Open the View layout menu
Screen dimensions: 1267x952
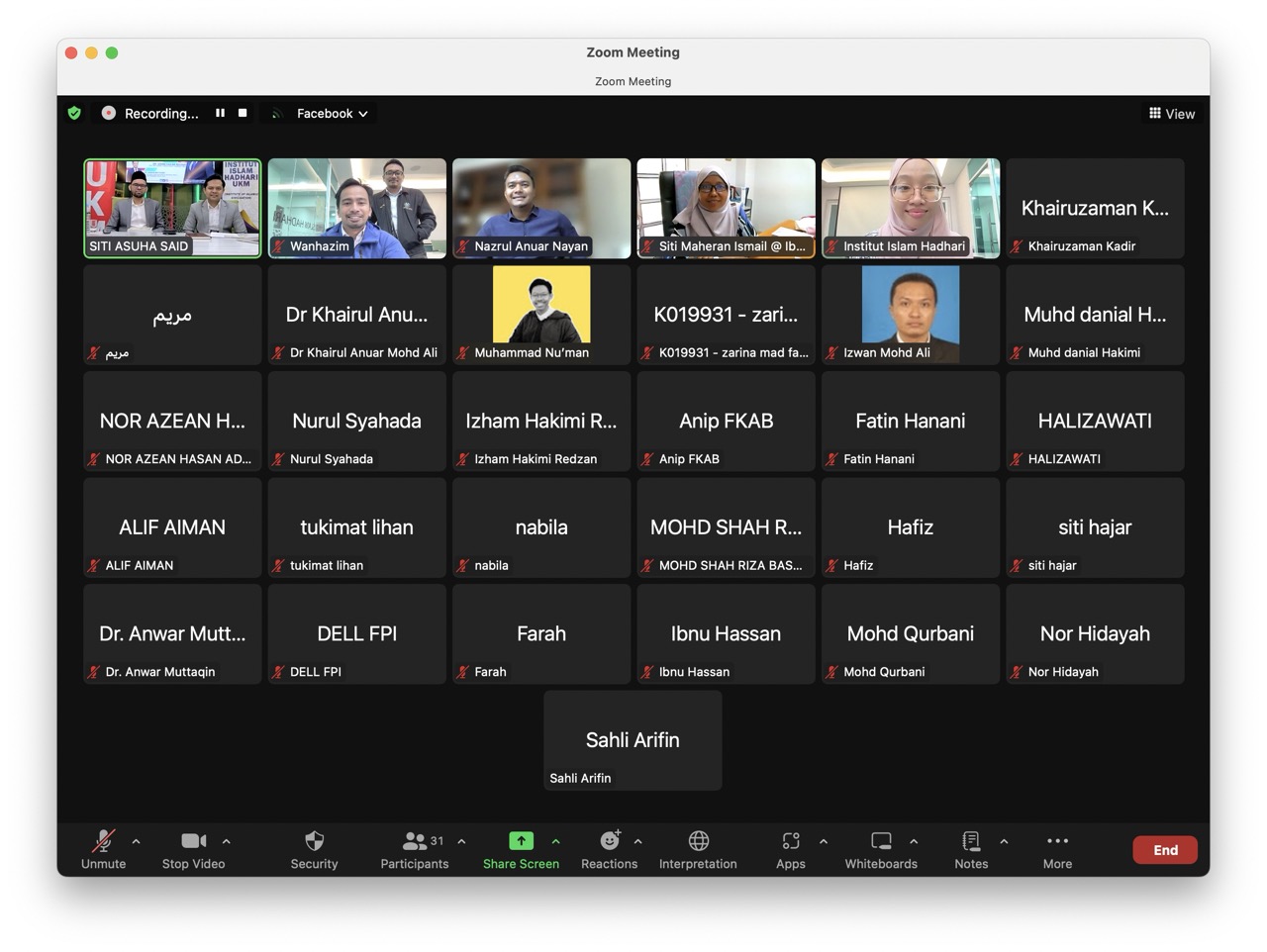tap(1172, 114)
